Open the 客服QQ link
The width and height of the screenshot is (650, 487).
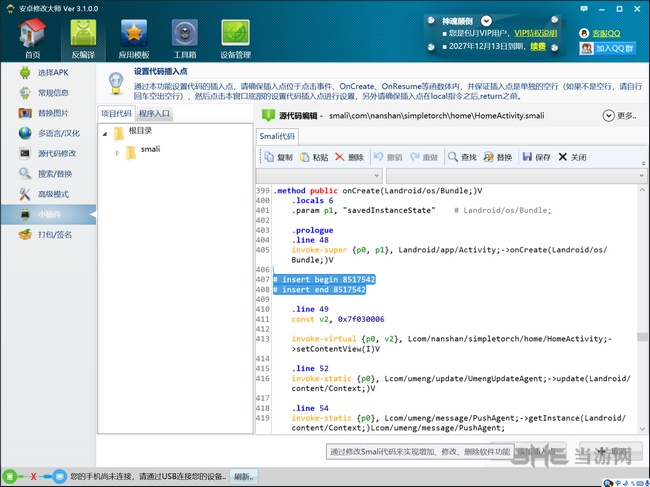coord(606,34)
